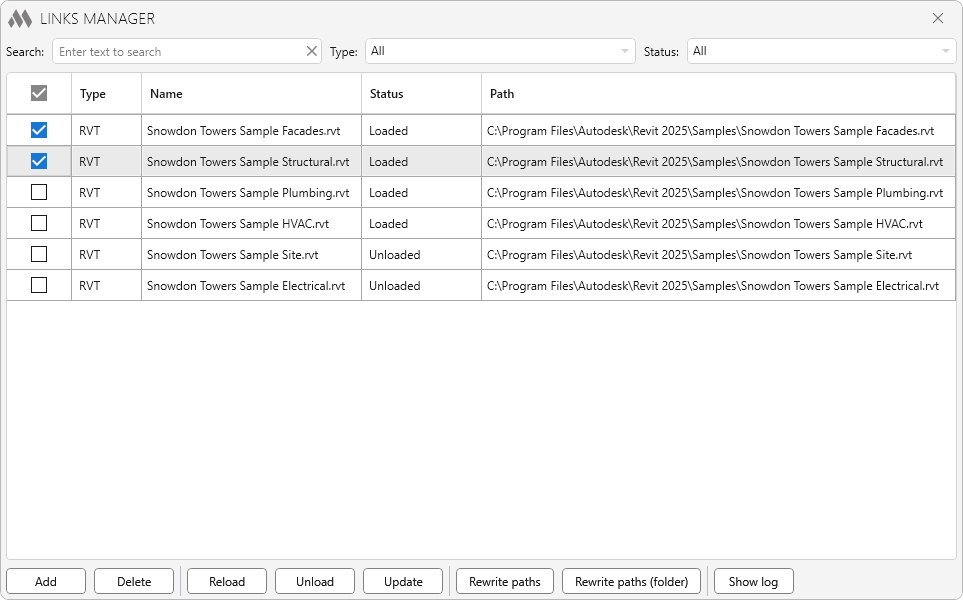The width and height of the screenshot is (963, 600).
Task: Click the Path column header
Action: coord(502,94)
